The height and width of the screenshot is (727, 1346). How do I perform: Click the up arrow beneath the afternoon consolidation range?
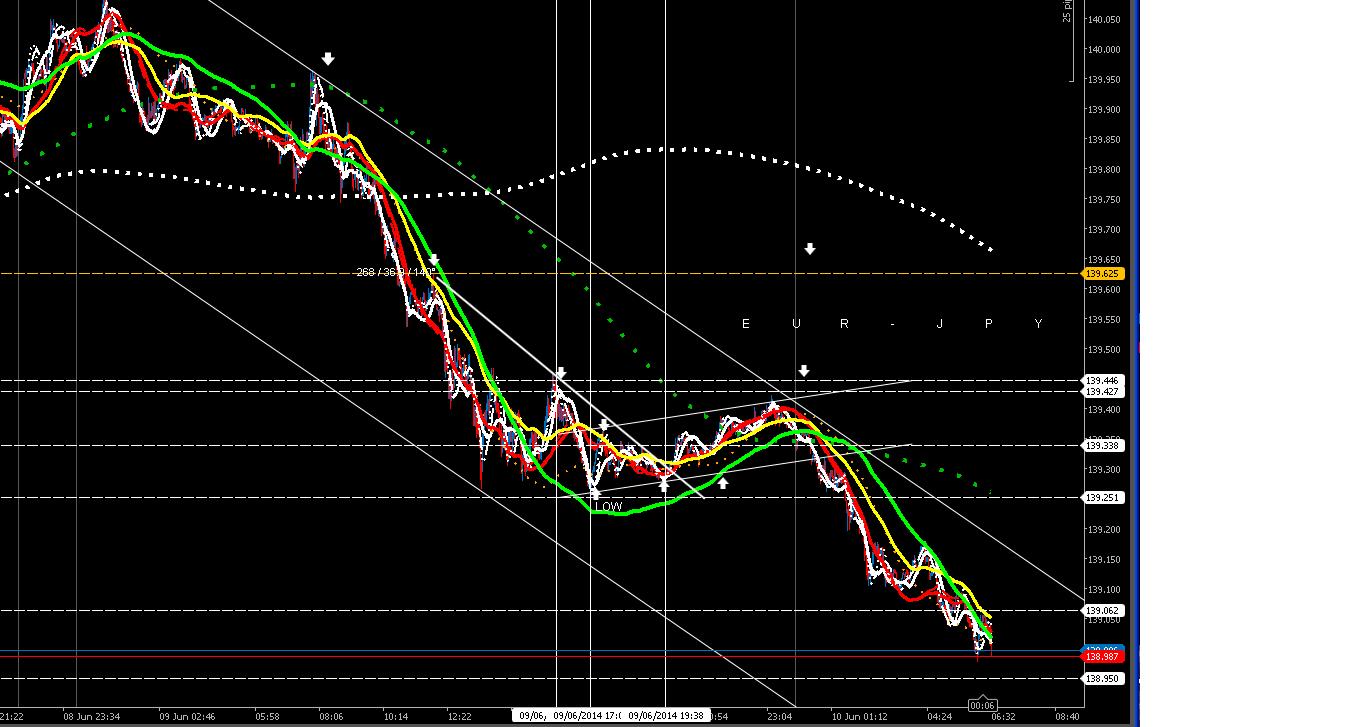pos(664,484)
